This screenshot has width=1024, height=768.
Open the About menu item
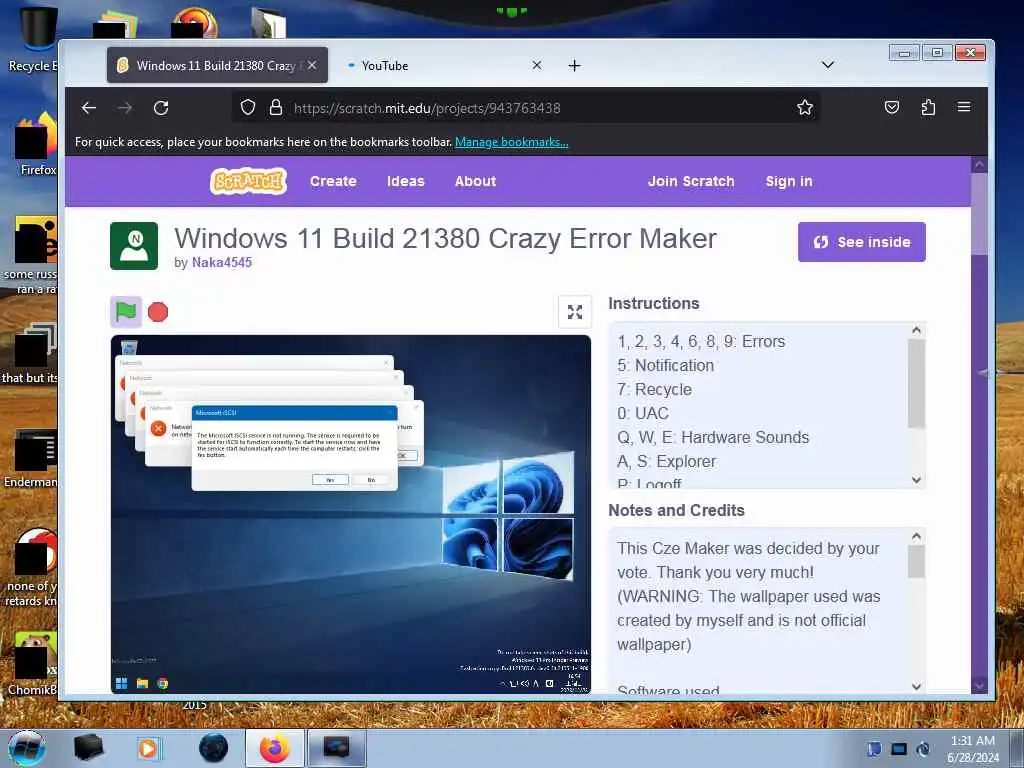(x=475, y=181)
